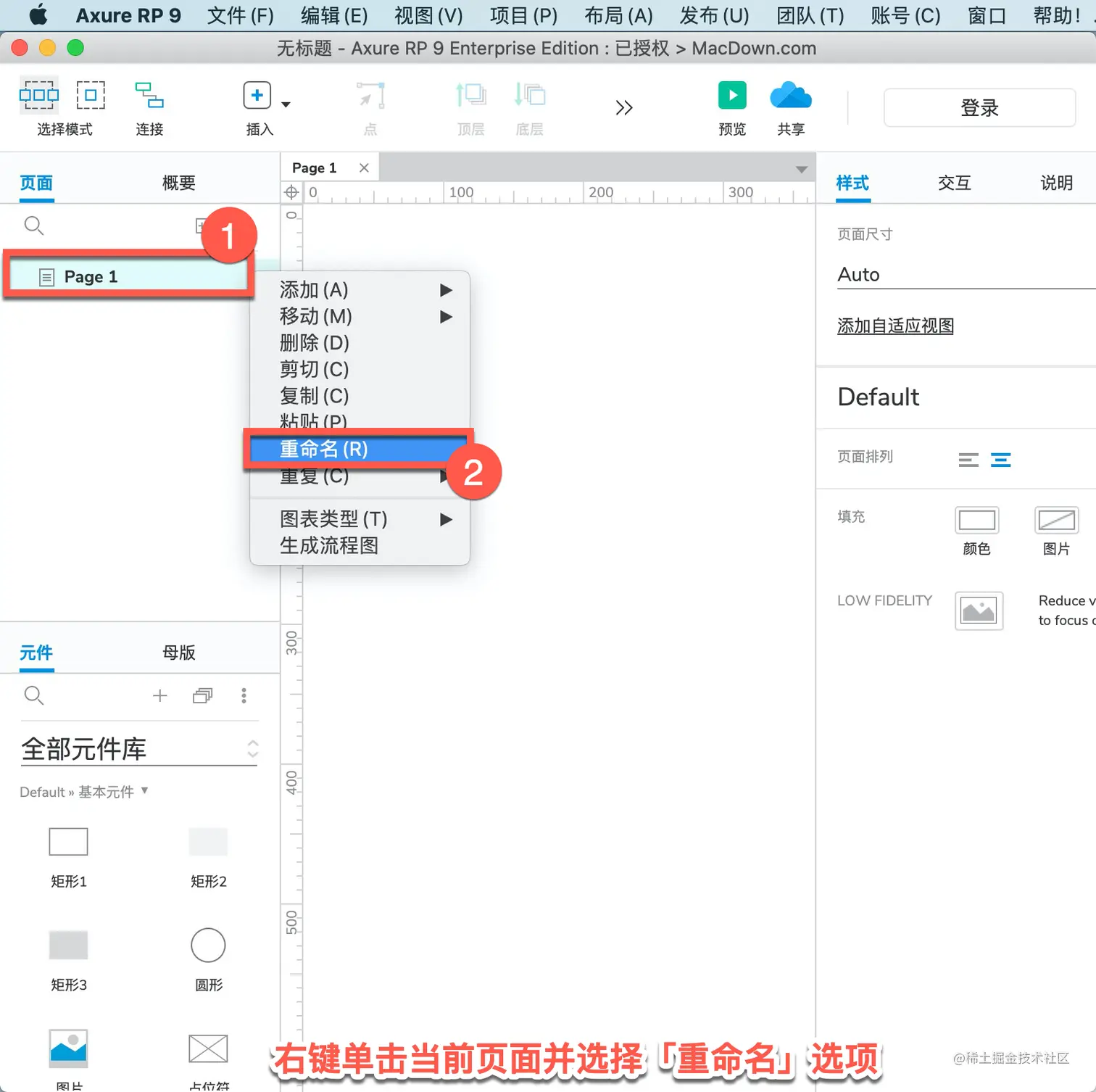Search pages with the magnifier icon
Viewport: 1096px width, 1092px height.
pos(33,226)
